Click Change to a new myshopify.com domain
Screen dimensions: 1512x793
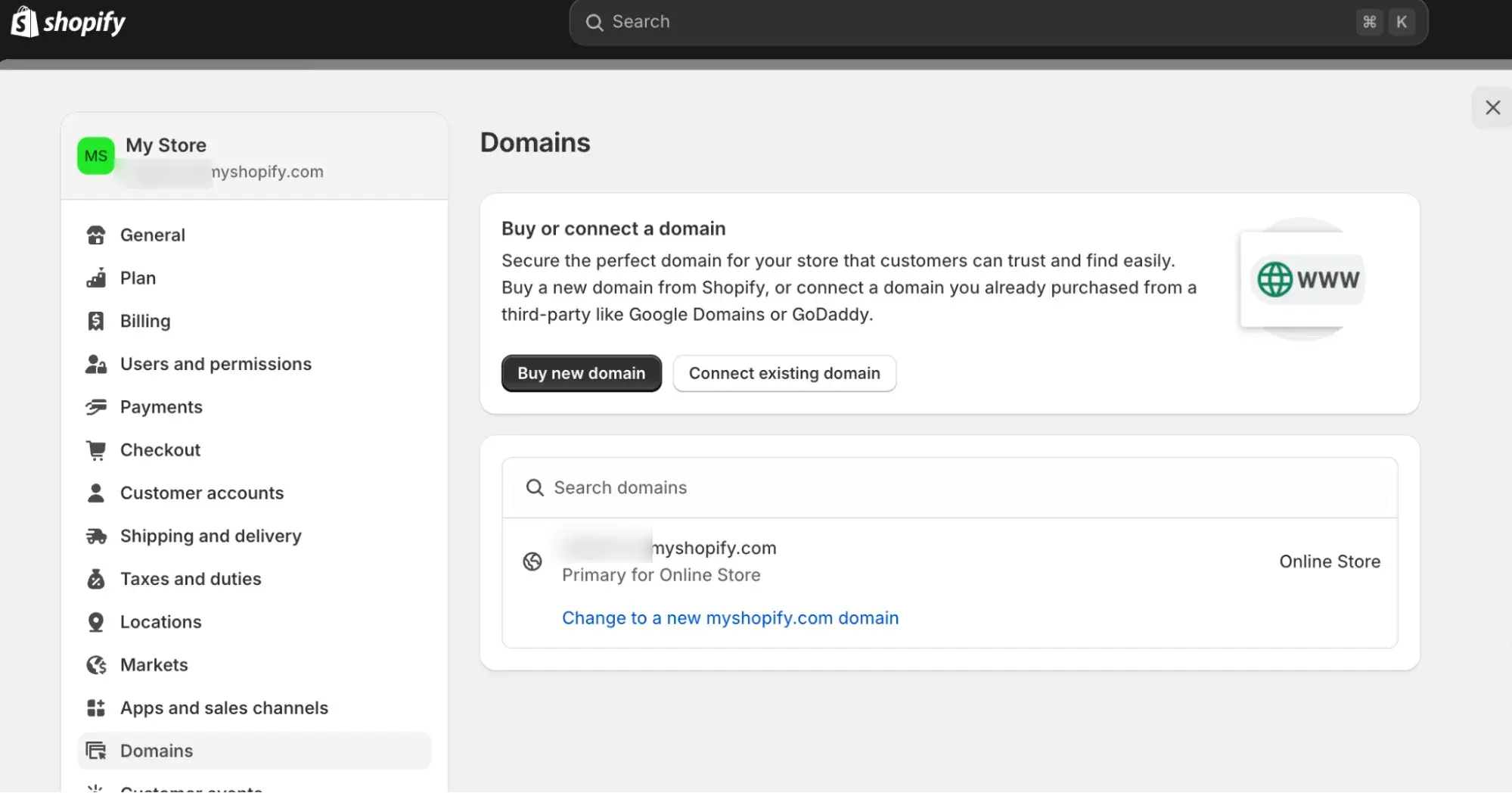click(x=730, y=618)
